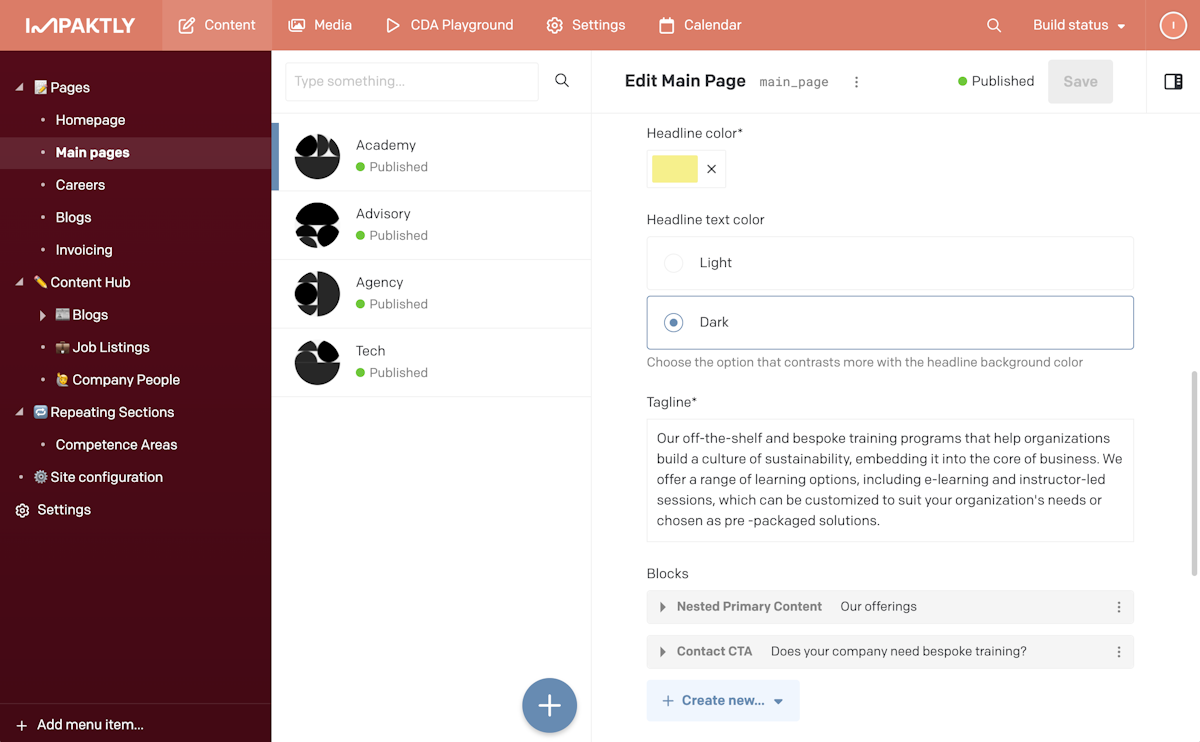Open the three-dot menu beside main_page
The height and width of the screenshot is (742, 1200).
857,82
